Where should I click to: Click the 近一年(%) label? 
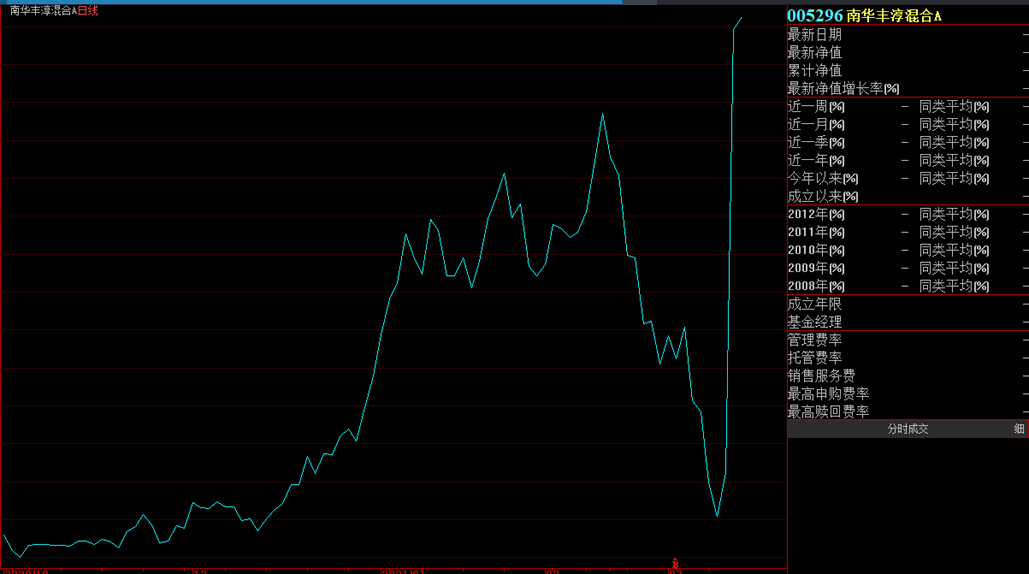pyautogui.click(x=816, y=161)
